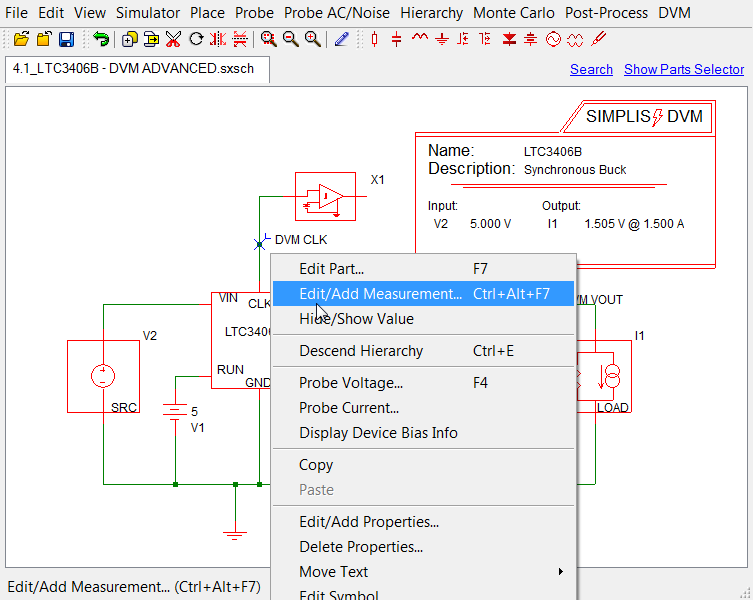Viewport: 753px width, 600px height.
Task: Click Show Parts Selector link
Action: (x=684, y=69)
